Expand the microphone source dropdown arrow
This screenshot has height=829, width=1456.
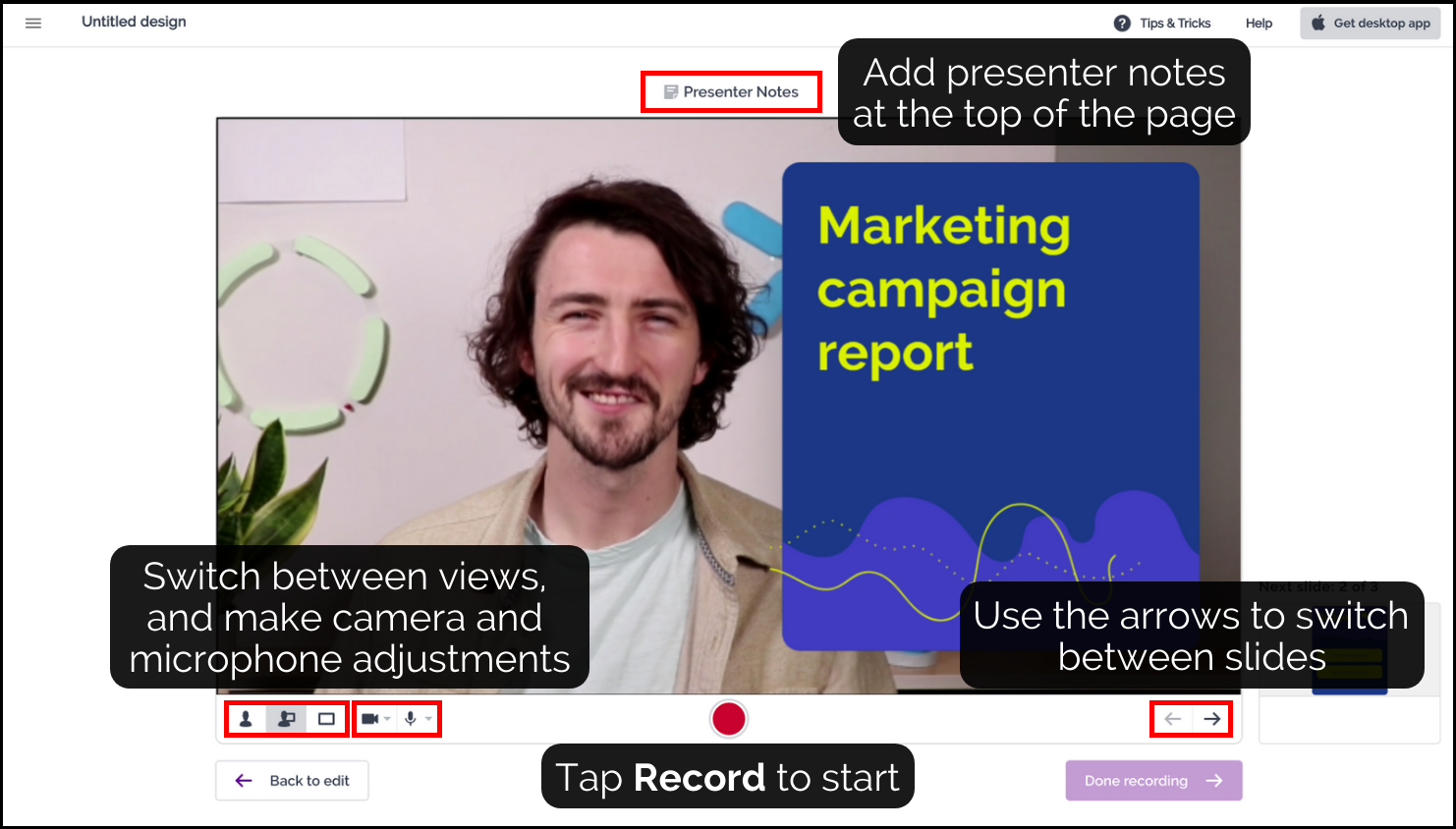point(428,719)
